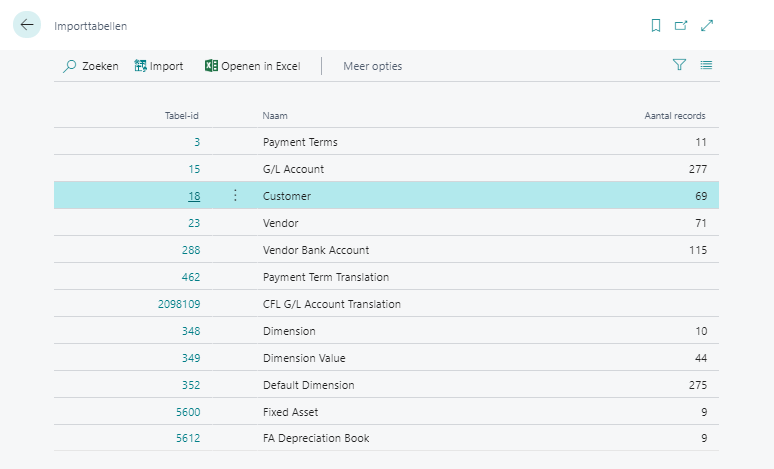Sort by Tabel-id column header
Viewport: 774px width, 469px height.
tap(182, 116)
